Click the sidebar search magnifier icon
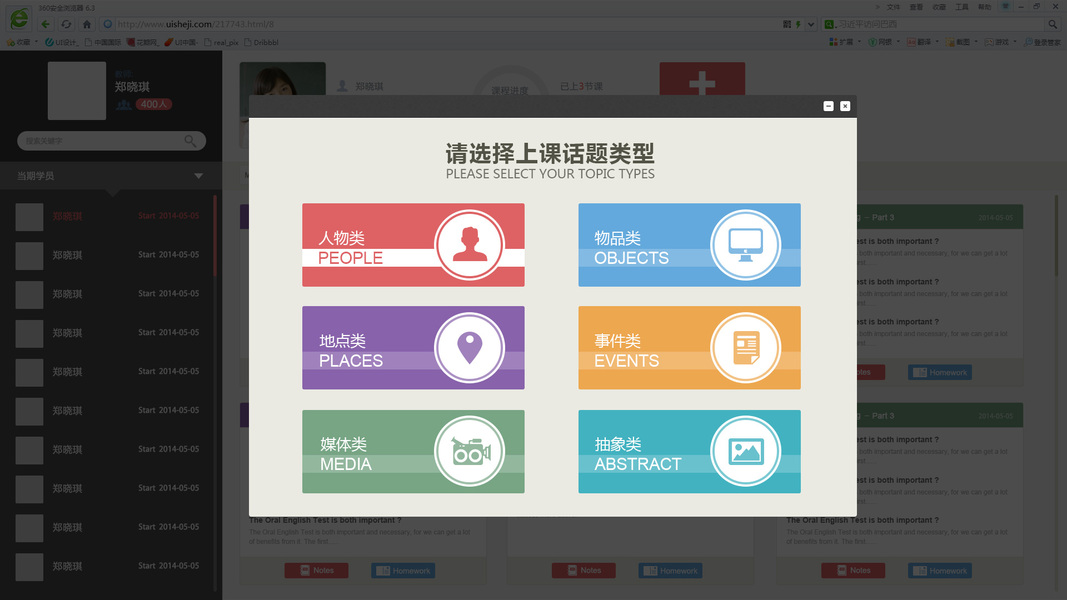The width and height of the screenshot is (1067, 600). coord(191,141)
